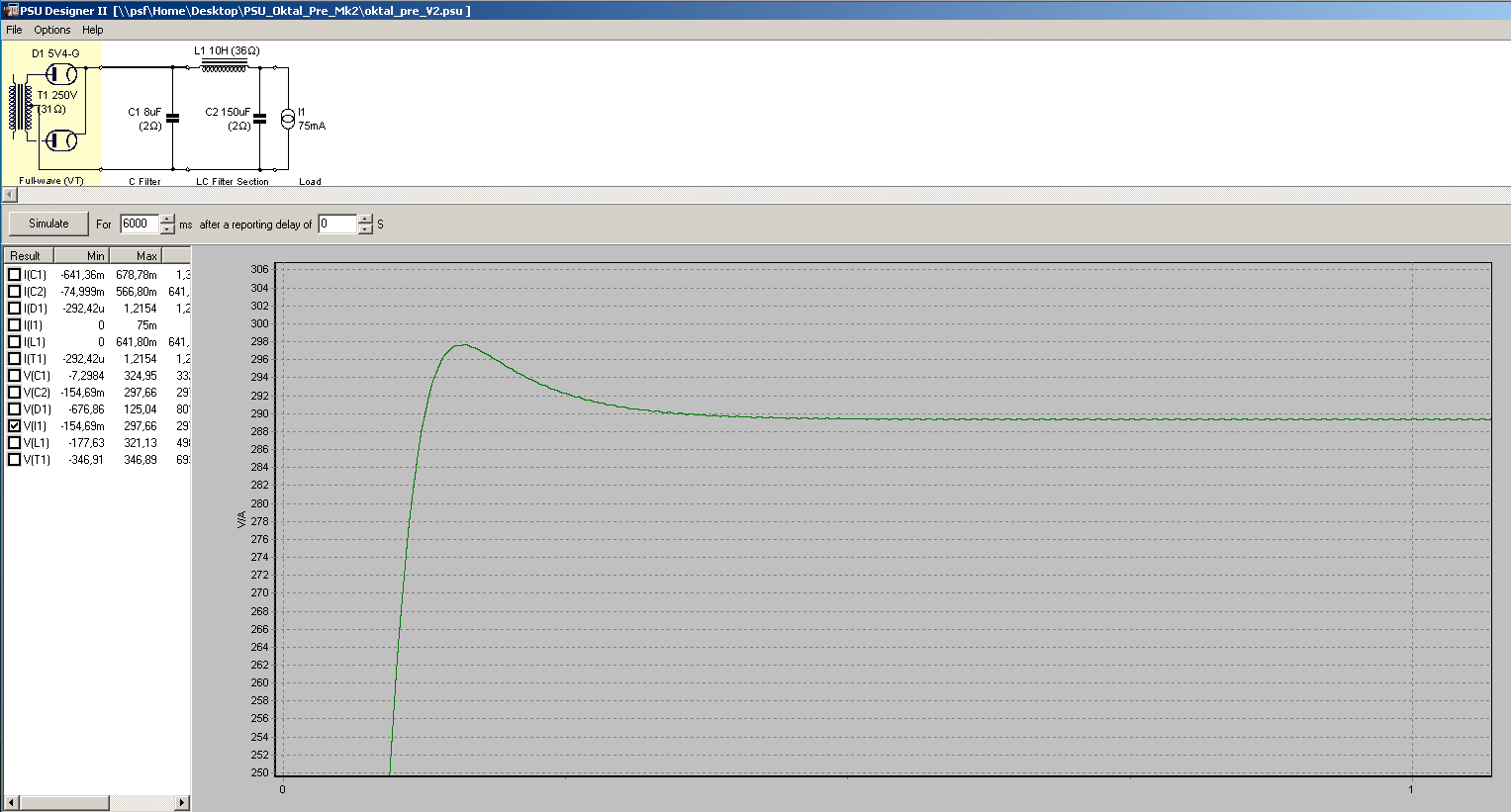The image size is (1511, 812).
Task: Click the results list horizontal scrollbar thumb
Action: coord(64,802)
